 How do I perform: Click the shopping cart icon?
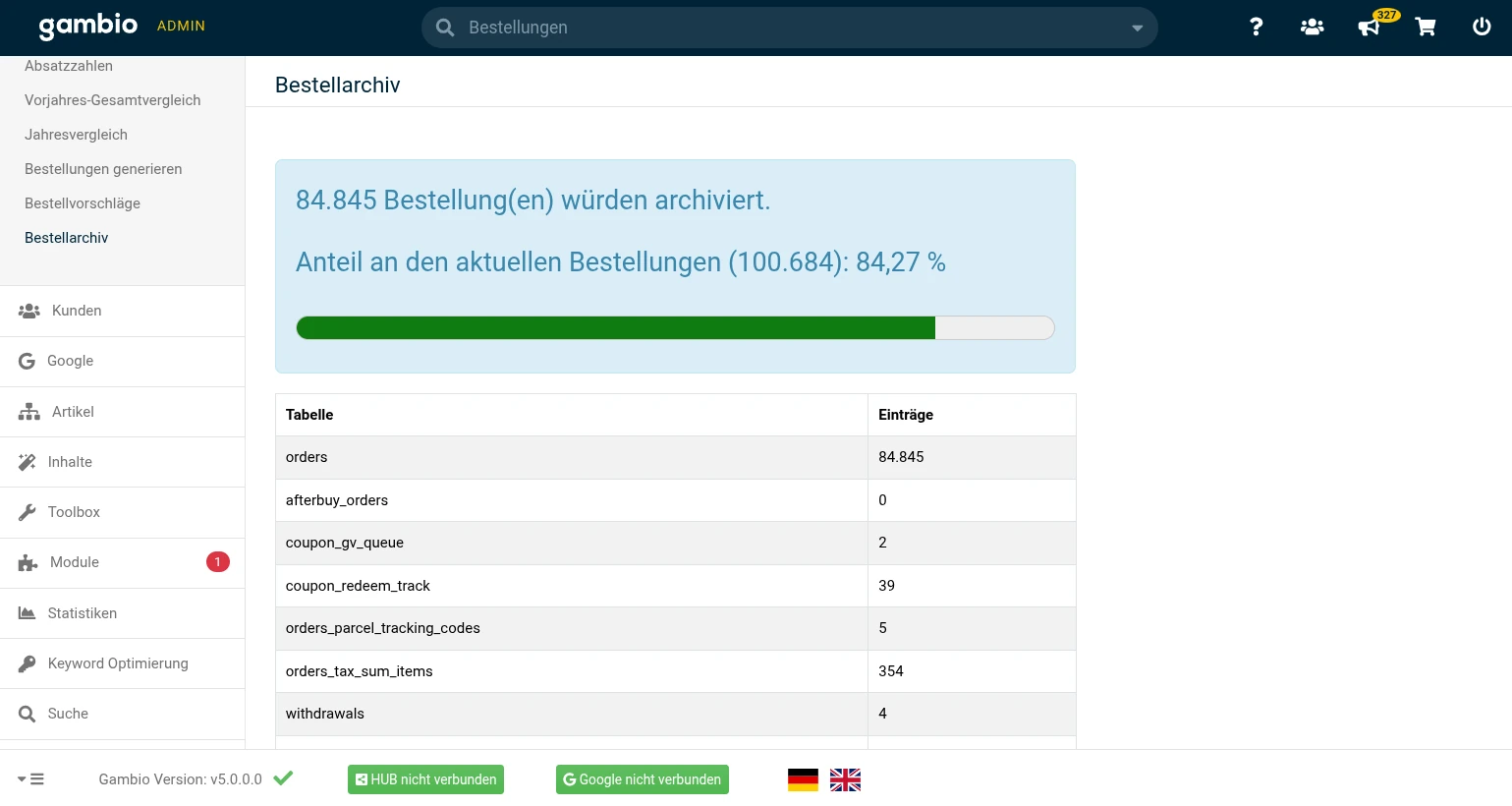(x=1426, y=28)
